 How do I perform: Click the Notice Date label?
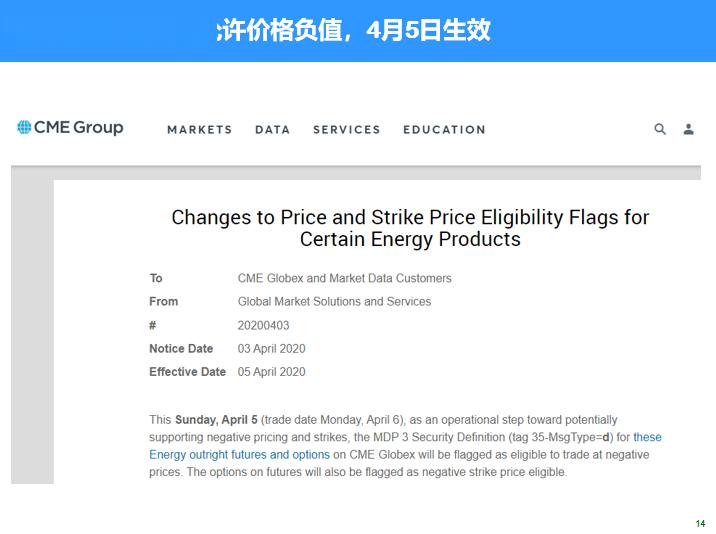pyautogui.click(x=181, y=349)
